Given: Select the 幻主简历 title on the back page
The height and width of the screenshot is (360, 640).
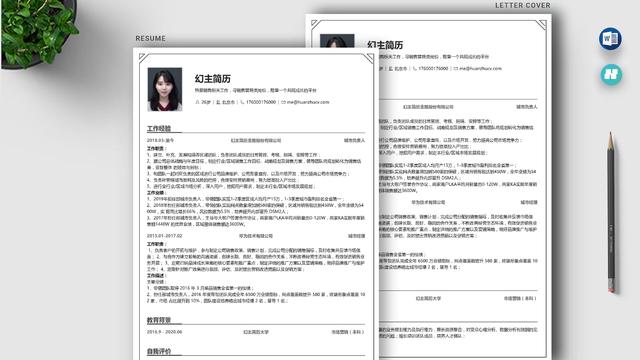Looking at the screenshot, I should [x=385, y=45].
